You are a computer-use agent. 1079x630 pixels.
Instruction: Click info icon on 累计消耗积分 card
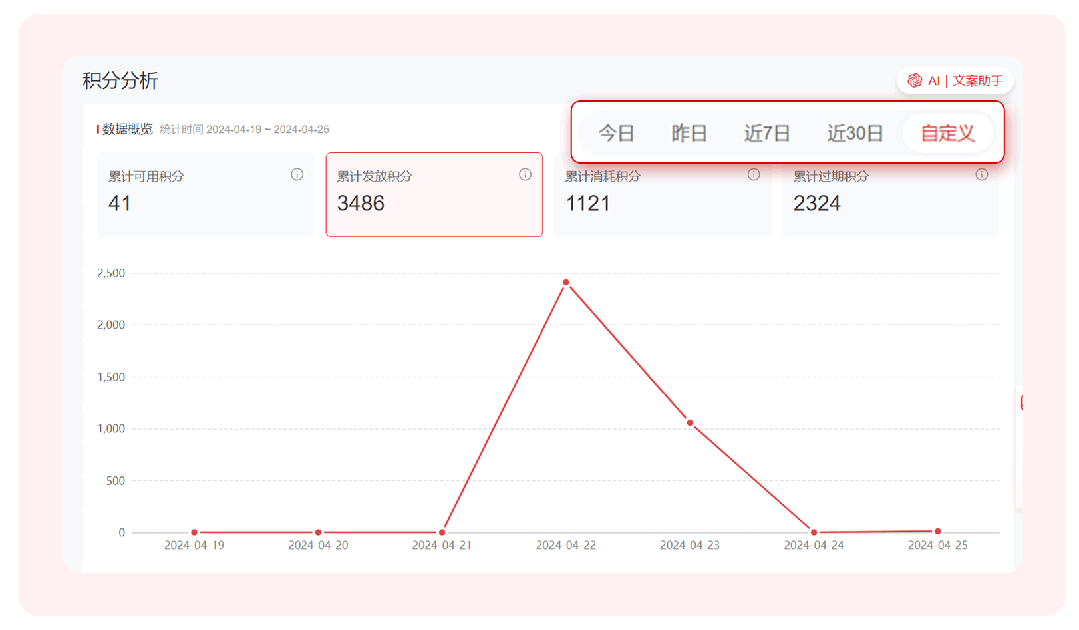(x=753, y=175)
